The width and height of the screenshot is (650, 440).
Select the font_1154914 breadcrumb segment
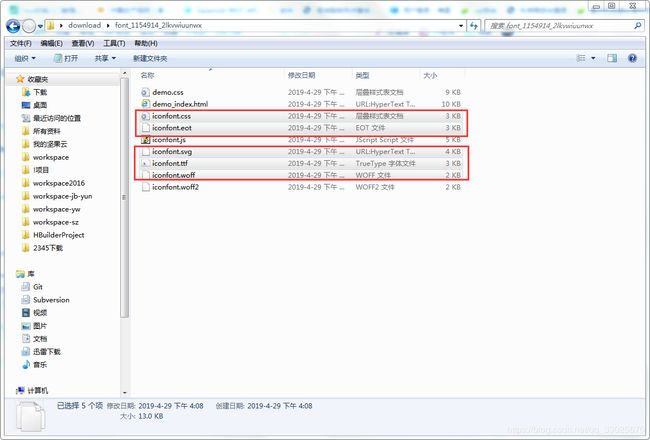(158, 25)
